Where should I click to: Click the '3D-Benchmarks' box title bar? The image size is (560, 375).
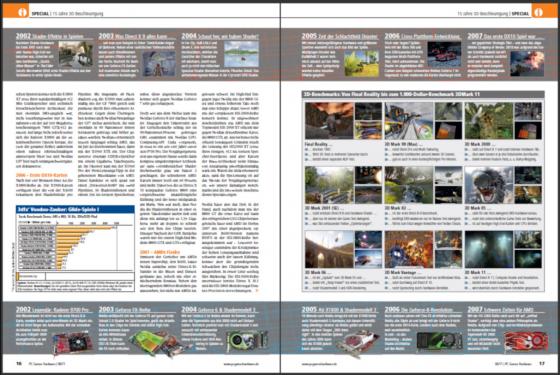(x=423, y=94)
